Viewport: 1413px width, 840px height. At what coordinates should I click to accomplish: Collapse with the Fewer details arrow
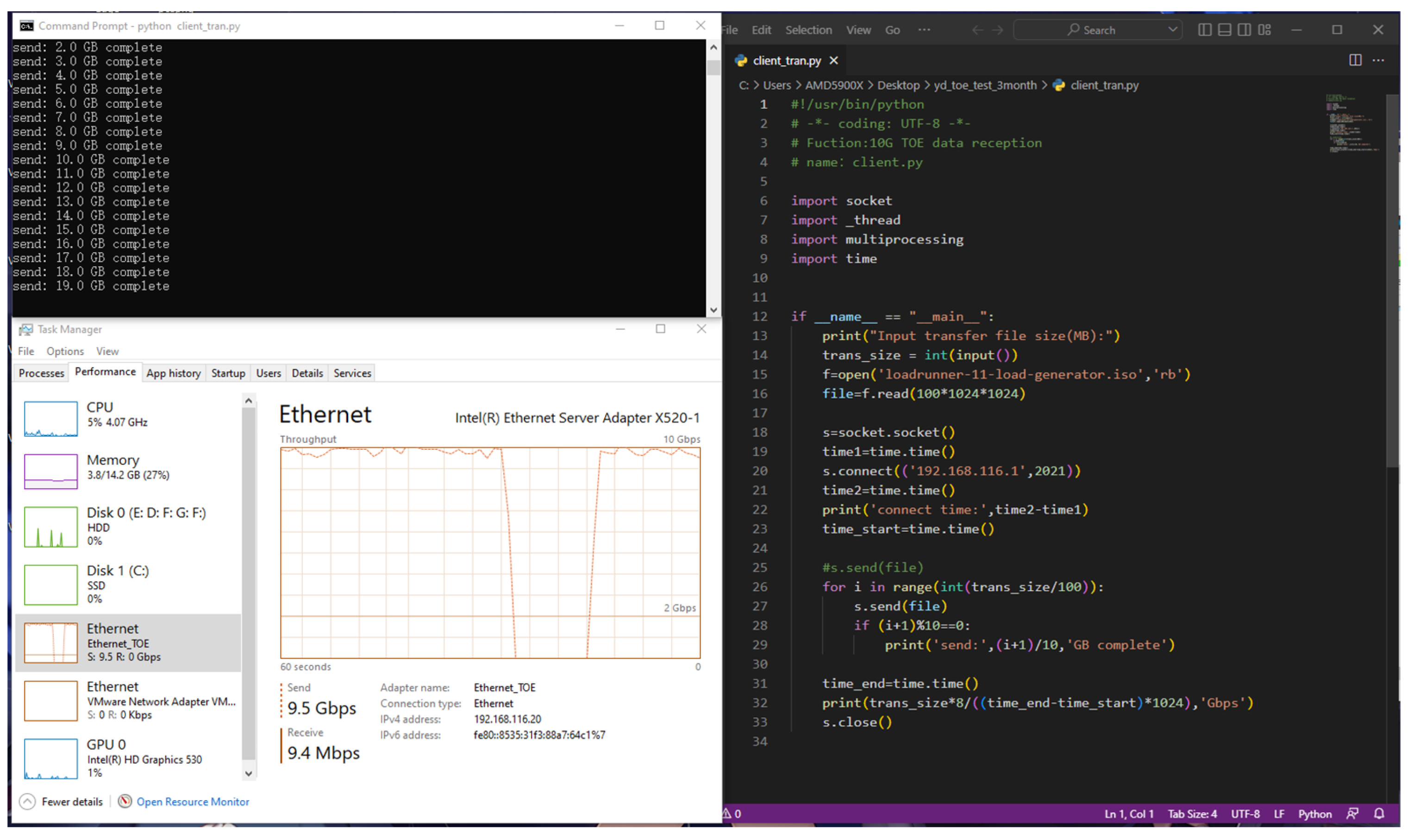pos(27,801)
